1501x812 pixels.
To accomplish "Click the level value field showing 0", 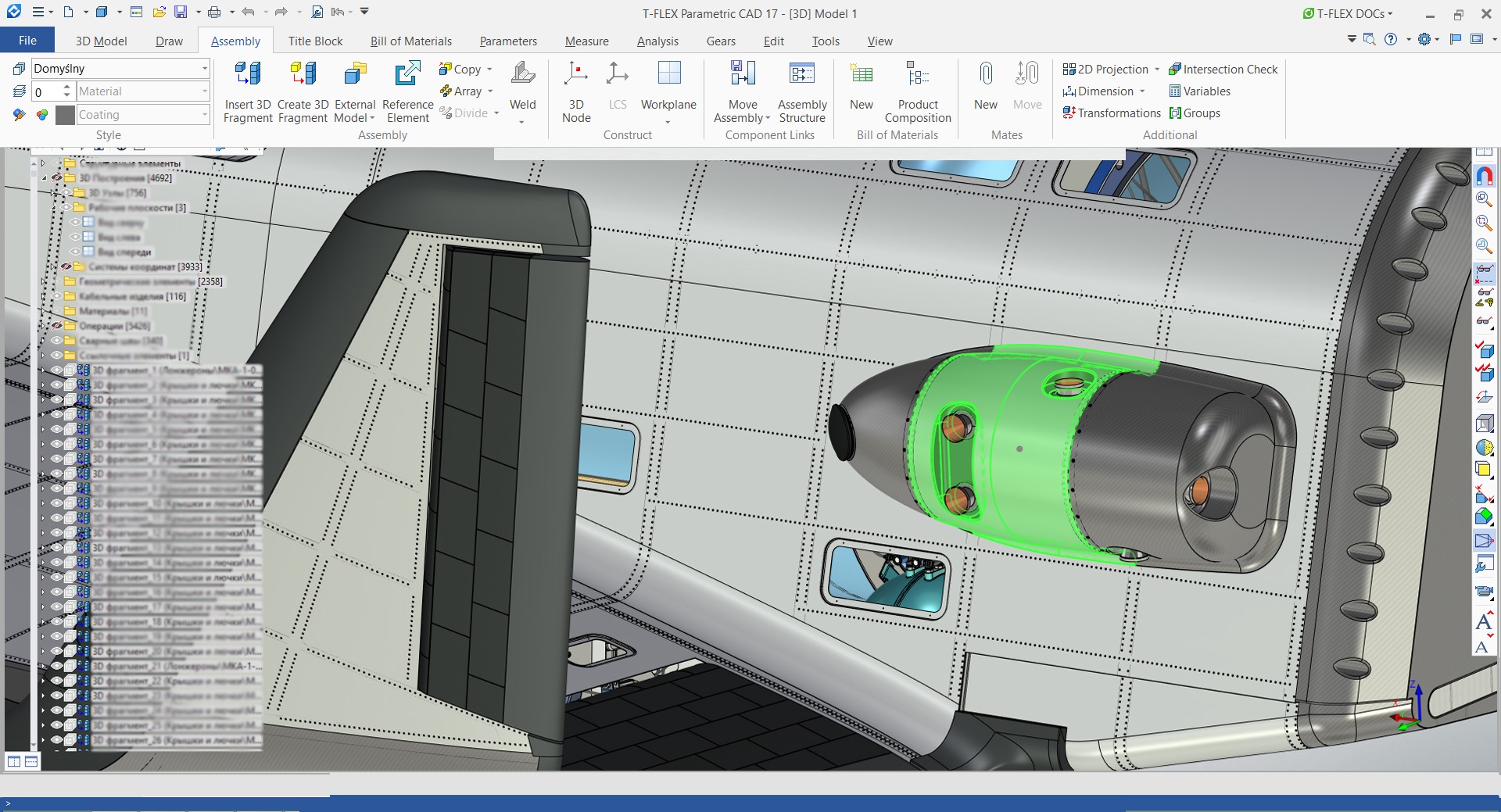I will [45, 92].
